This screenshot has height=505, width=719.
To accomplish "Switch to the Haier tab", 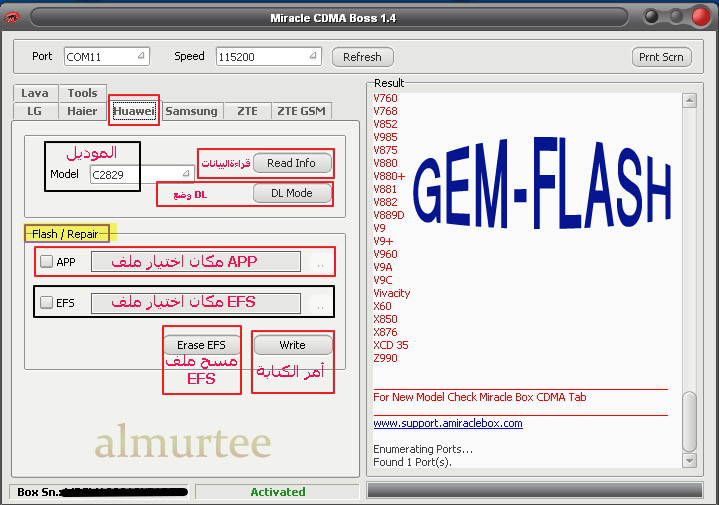I will [82, 111].
